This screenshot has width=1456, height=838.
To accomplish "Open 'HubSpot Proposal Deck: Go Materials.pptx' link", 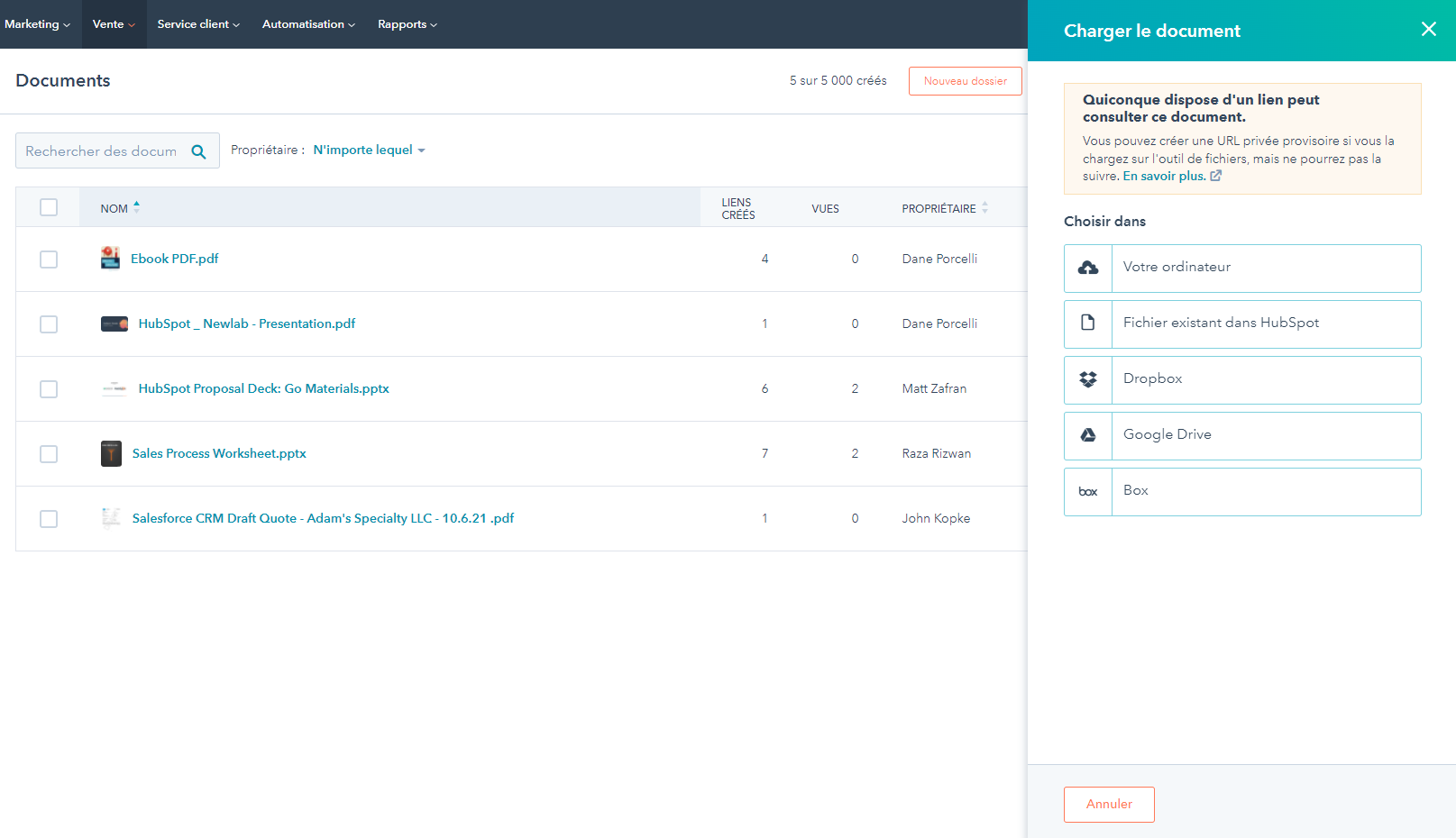I will click(x=263, y=388).
